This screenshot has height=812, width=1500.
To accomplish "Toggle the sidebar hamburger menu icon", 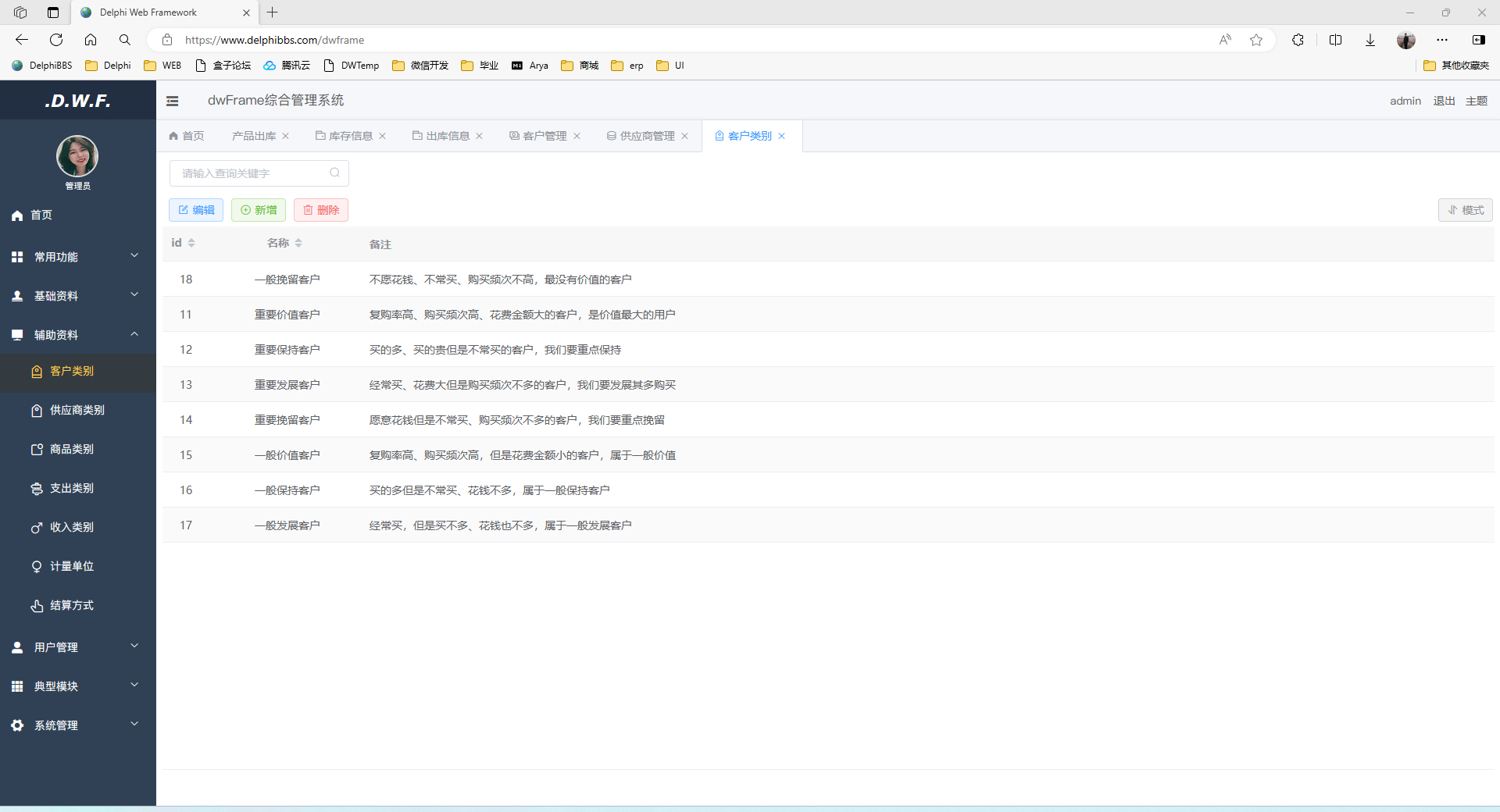I will (173, 101).
